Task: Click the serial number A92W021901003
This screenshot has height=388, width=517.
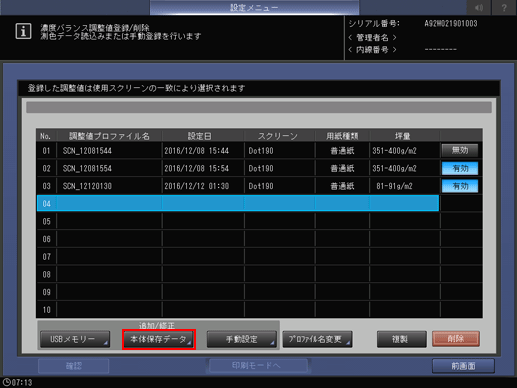Action: [451, 24]
